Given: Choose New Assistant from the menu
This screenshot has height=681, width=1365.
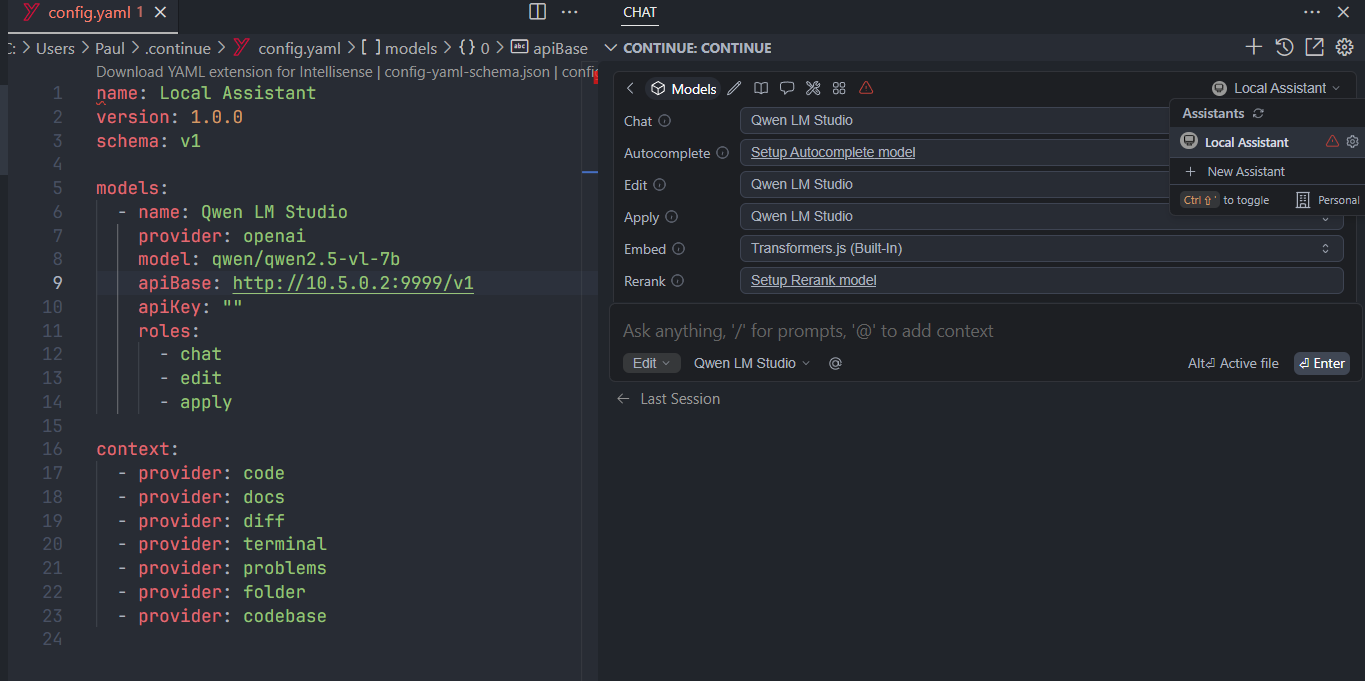Looking at the screenshot, I should pyautogui.click(x=1245, y=172).
